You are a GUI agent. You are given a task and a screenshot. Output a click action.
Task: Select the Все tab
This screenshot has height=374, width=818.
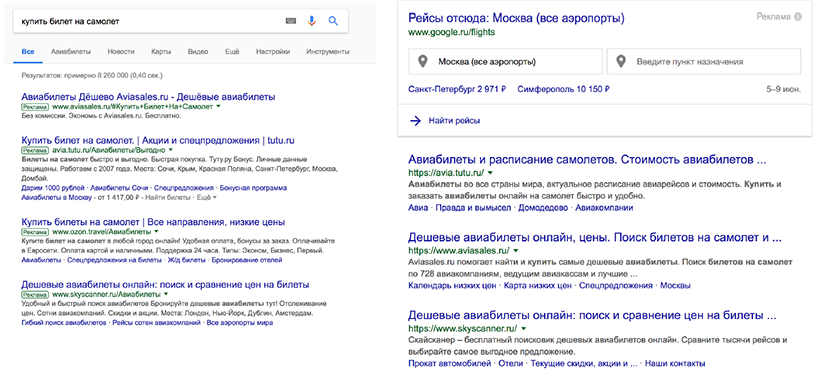click(x=28, y=52)
